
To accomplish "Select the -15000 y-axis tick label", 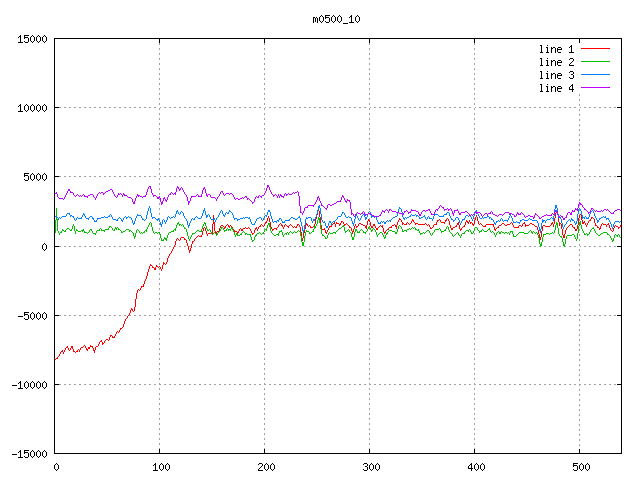I will (x=29, y=453).
